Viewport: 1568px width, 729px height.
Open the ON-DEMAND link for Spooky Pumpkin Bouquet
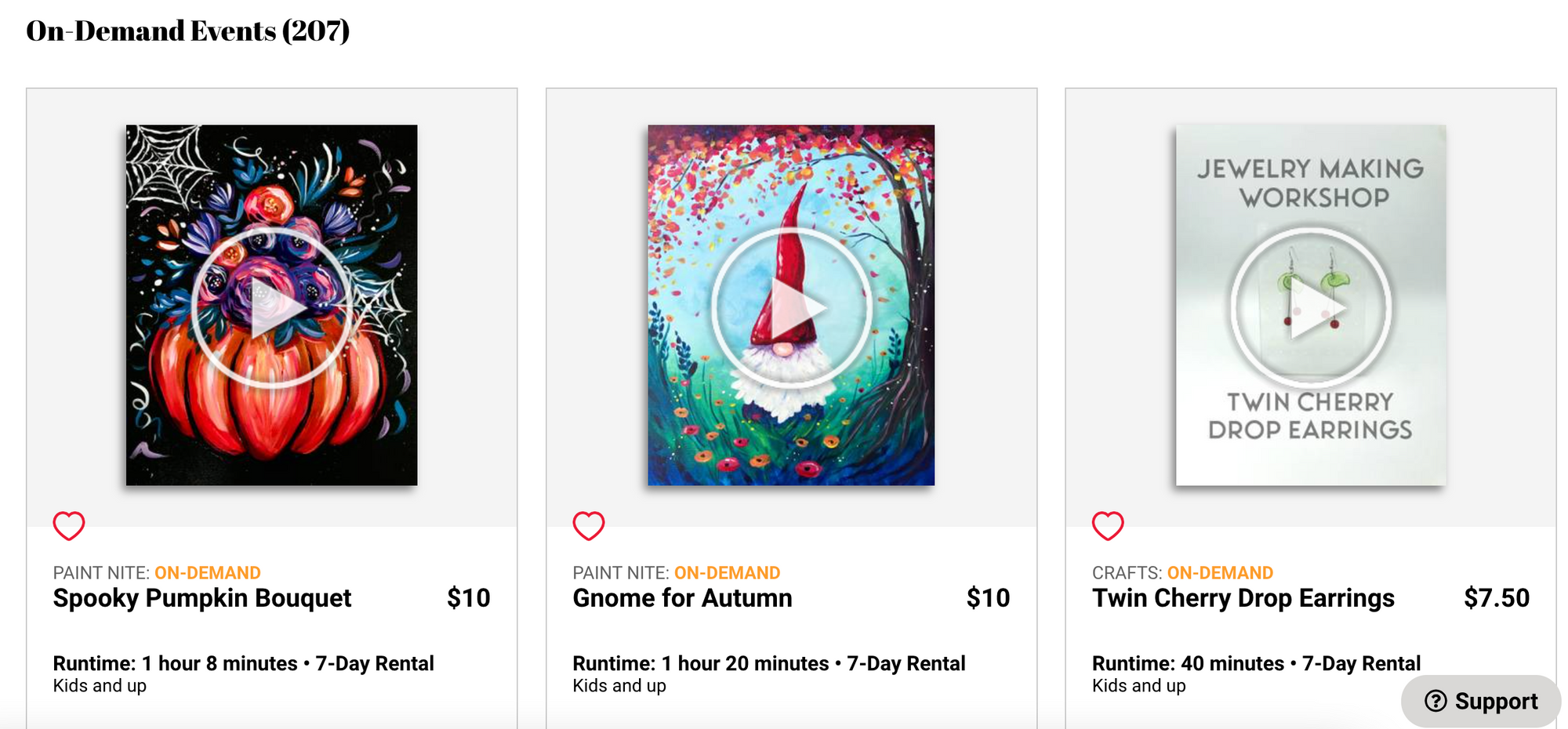209,572
